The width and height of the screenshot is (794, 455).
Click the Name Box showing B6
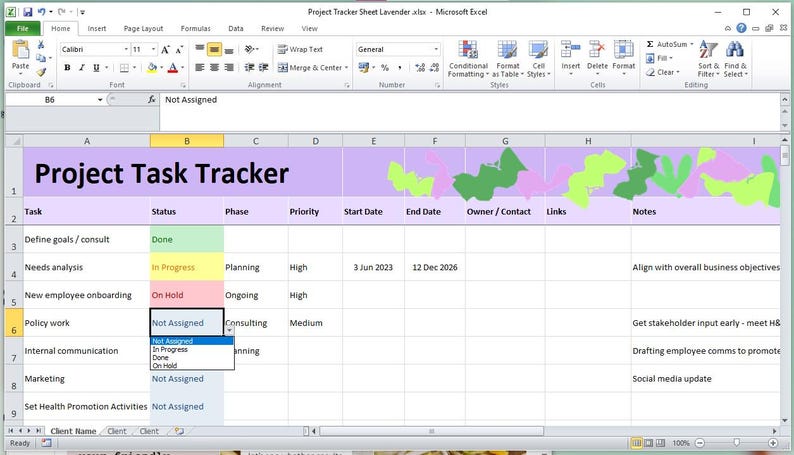tap(50, 100)
